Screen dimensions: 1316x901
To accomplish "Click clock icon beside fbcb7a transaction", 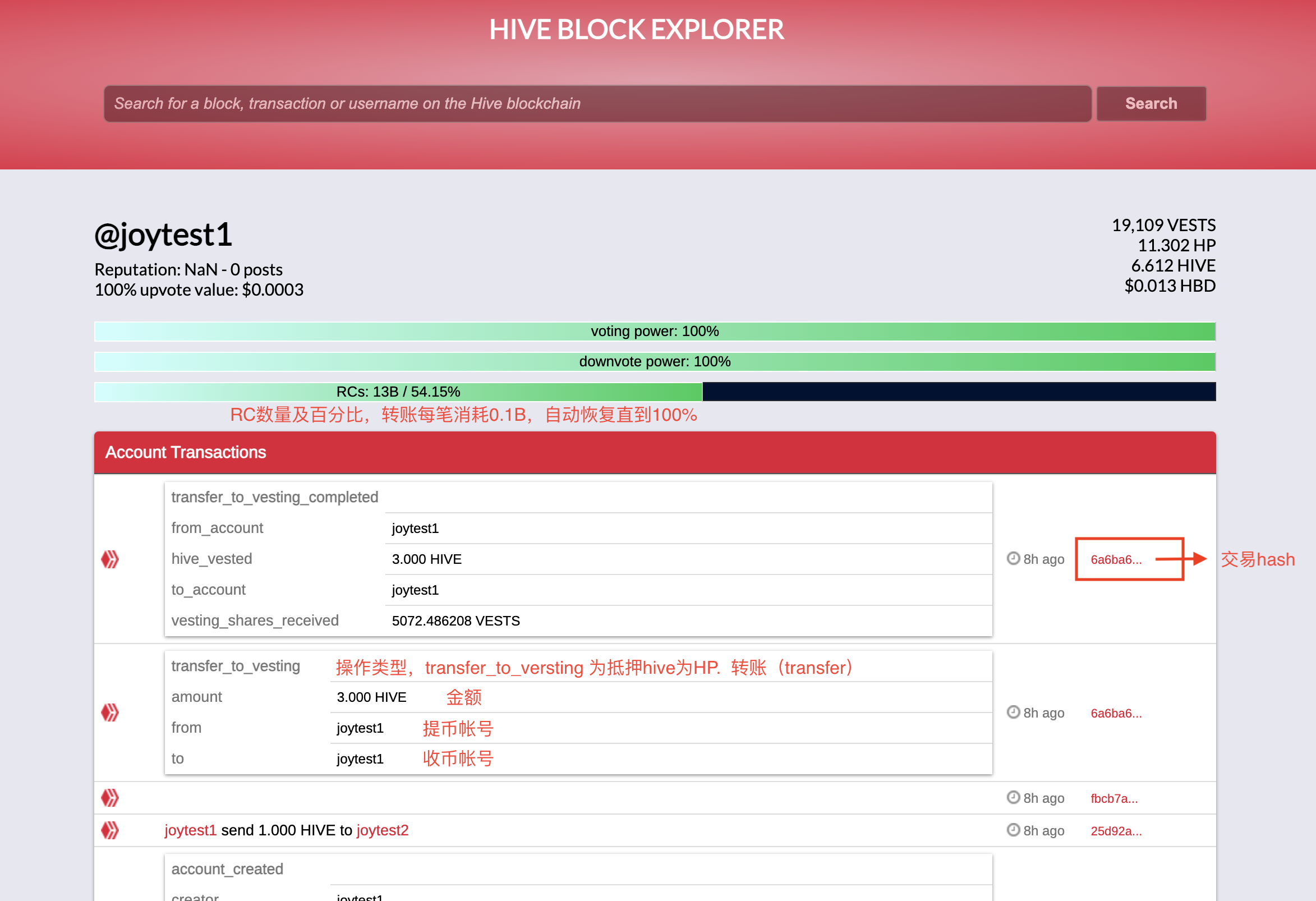I will (x=1013, y=797).
